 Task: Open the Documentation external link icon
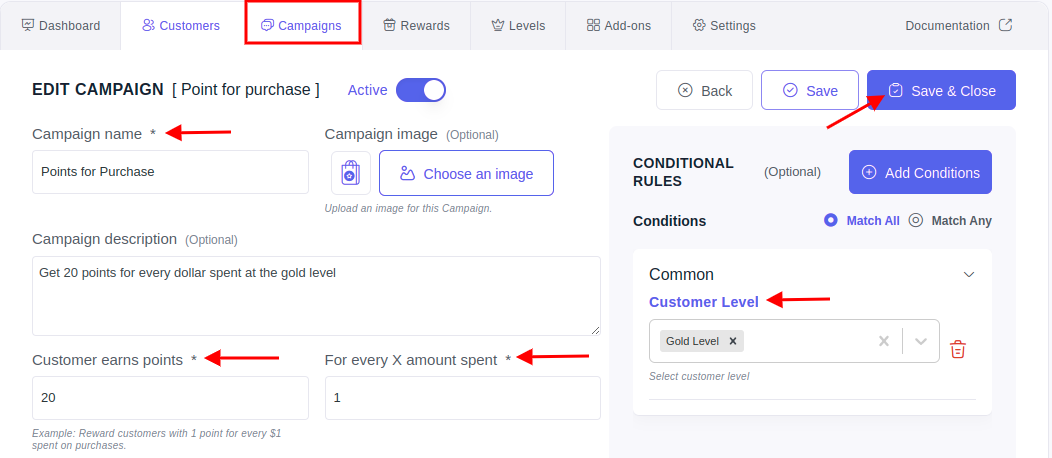(x=1005, y=25)
